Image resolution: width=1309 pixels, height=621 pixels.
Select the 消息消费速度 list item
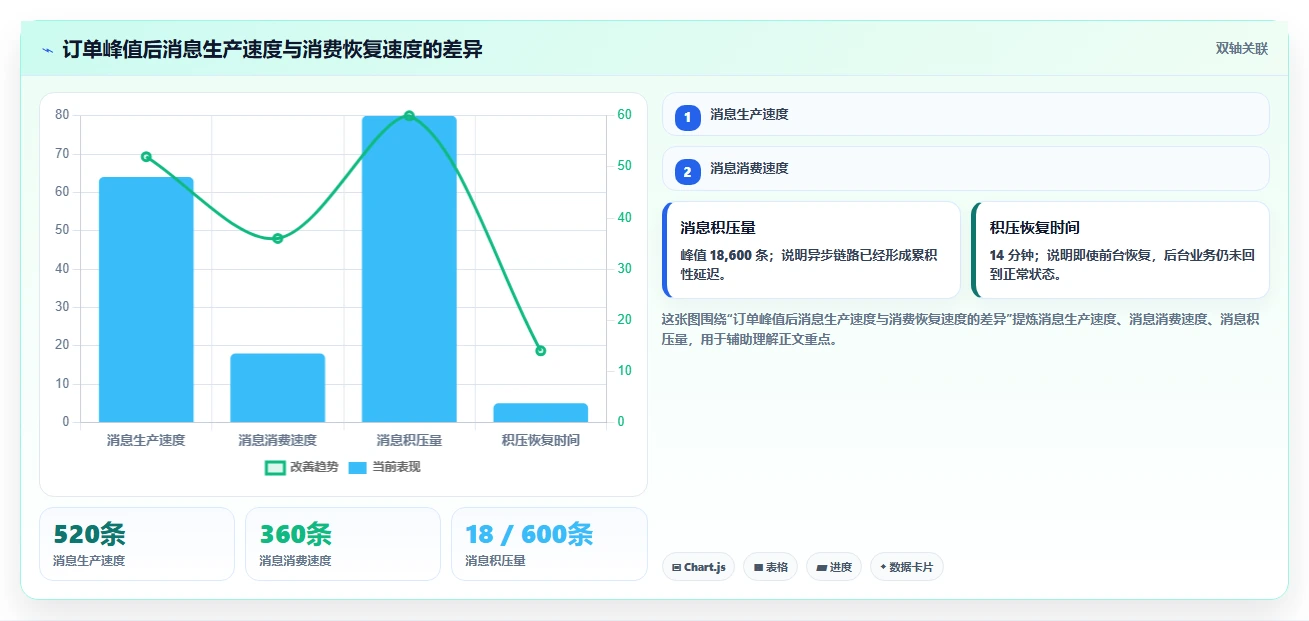click(965, 168)
